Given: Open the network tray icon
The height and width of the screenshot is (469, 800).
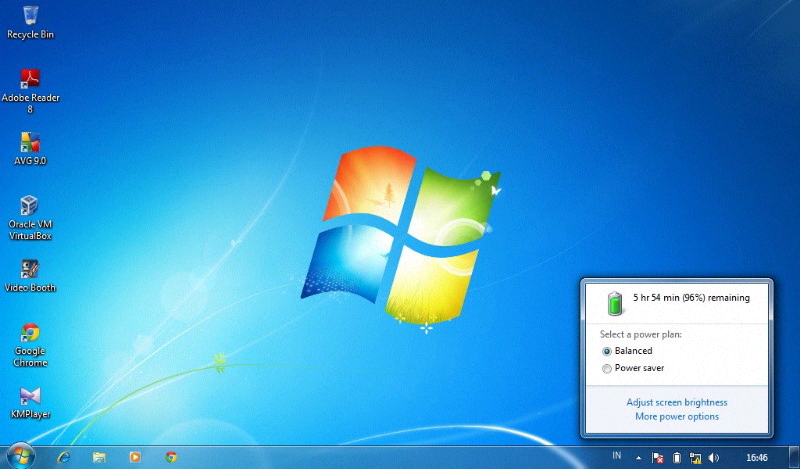Looking at the screenshot, I should coord(695,458).
